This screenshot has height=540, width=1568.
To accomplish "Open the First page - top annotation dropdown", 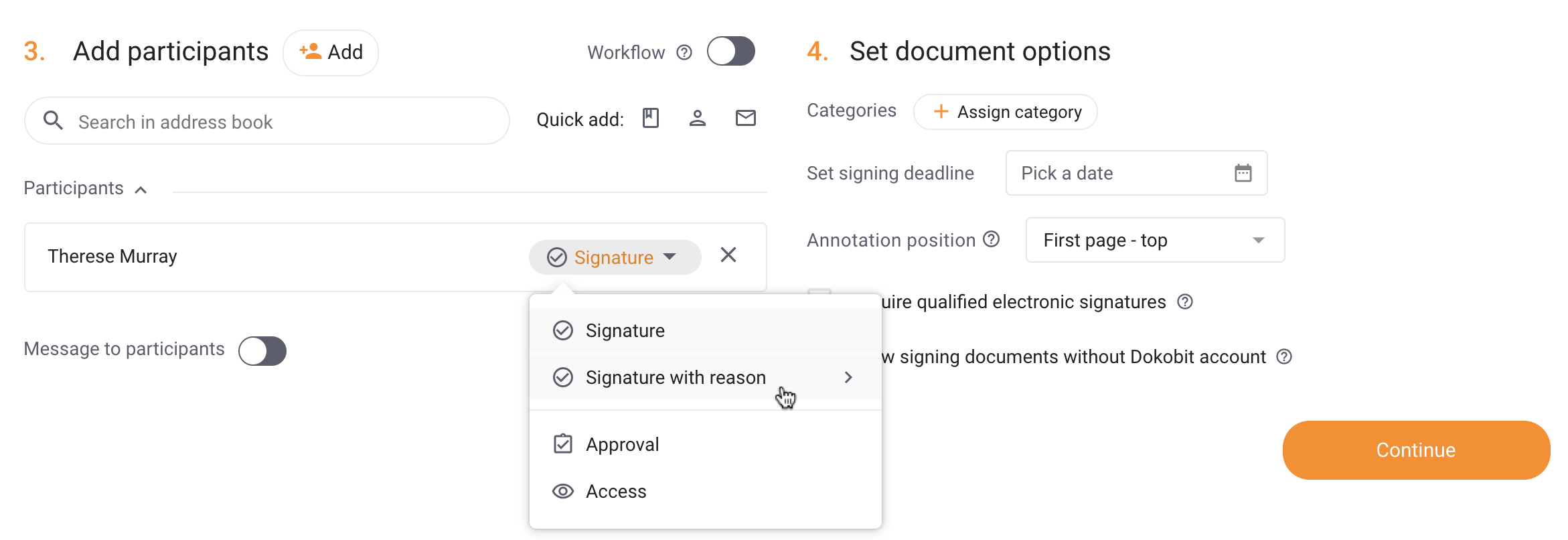I will tap(1154, 240).
